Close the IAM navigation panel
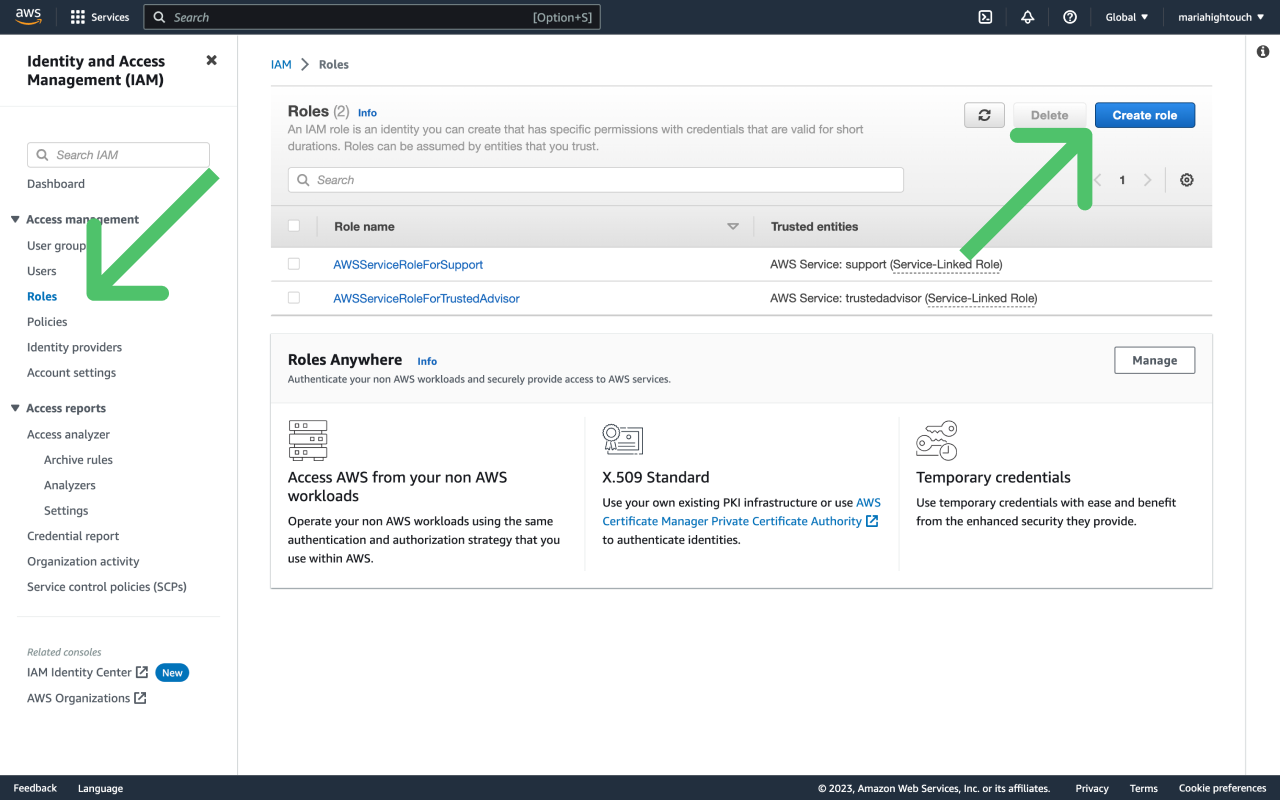Image resolution: width=1280 pixels, height=800 pixels. (x=211, y=60)
